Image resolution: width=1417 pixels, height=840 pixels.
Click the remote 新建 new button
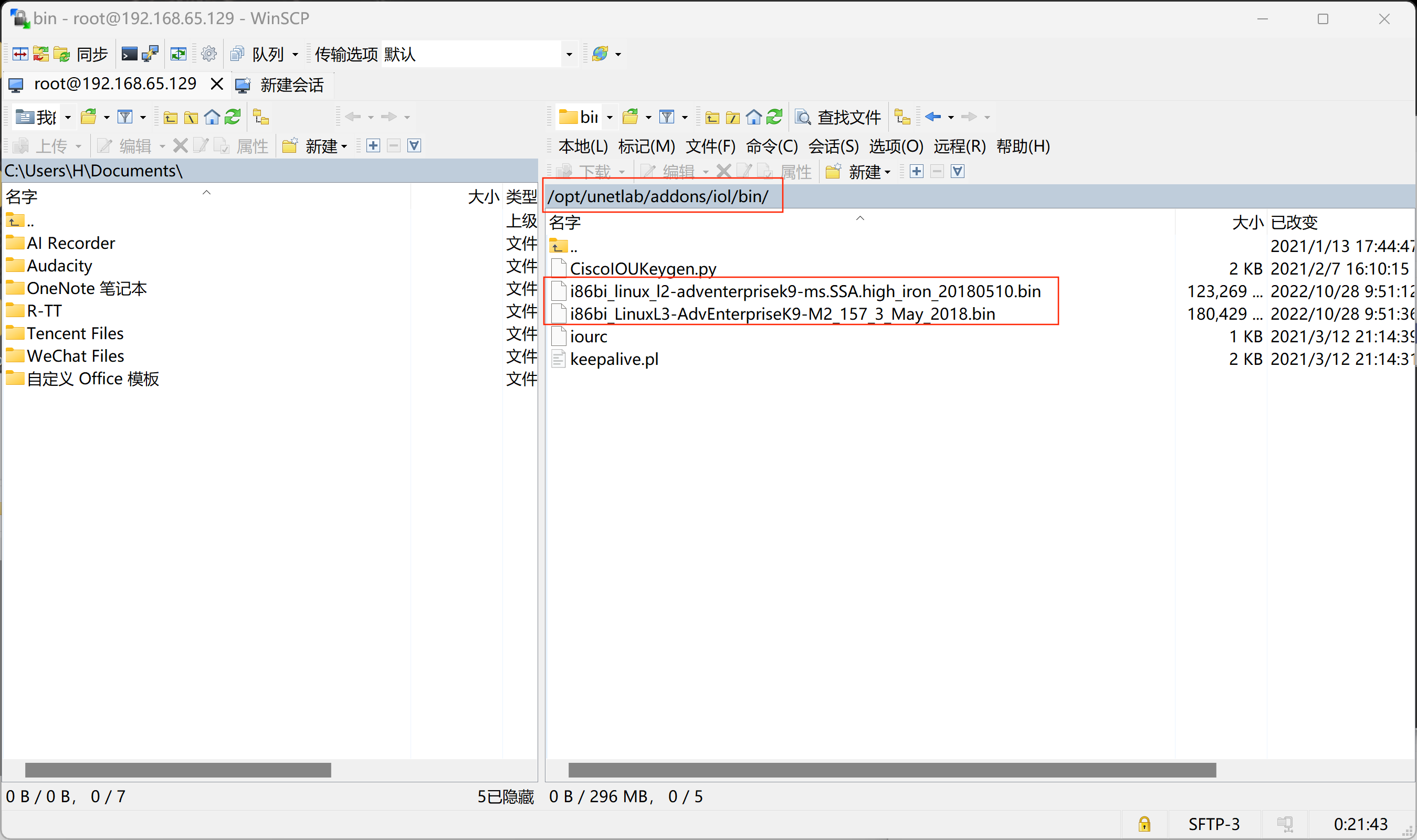tap(858, 172)
